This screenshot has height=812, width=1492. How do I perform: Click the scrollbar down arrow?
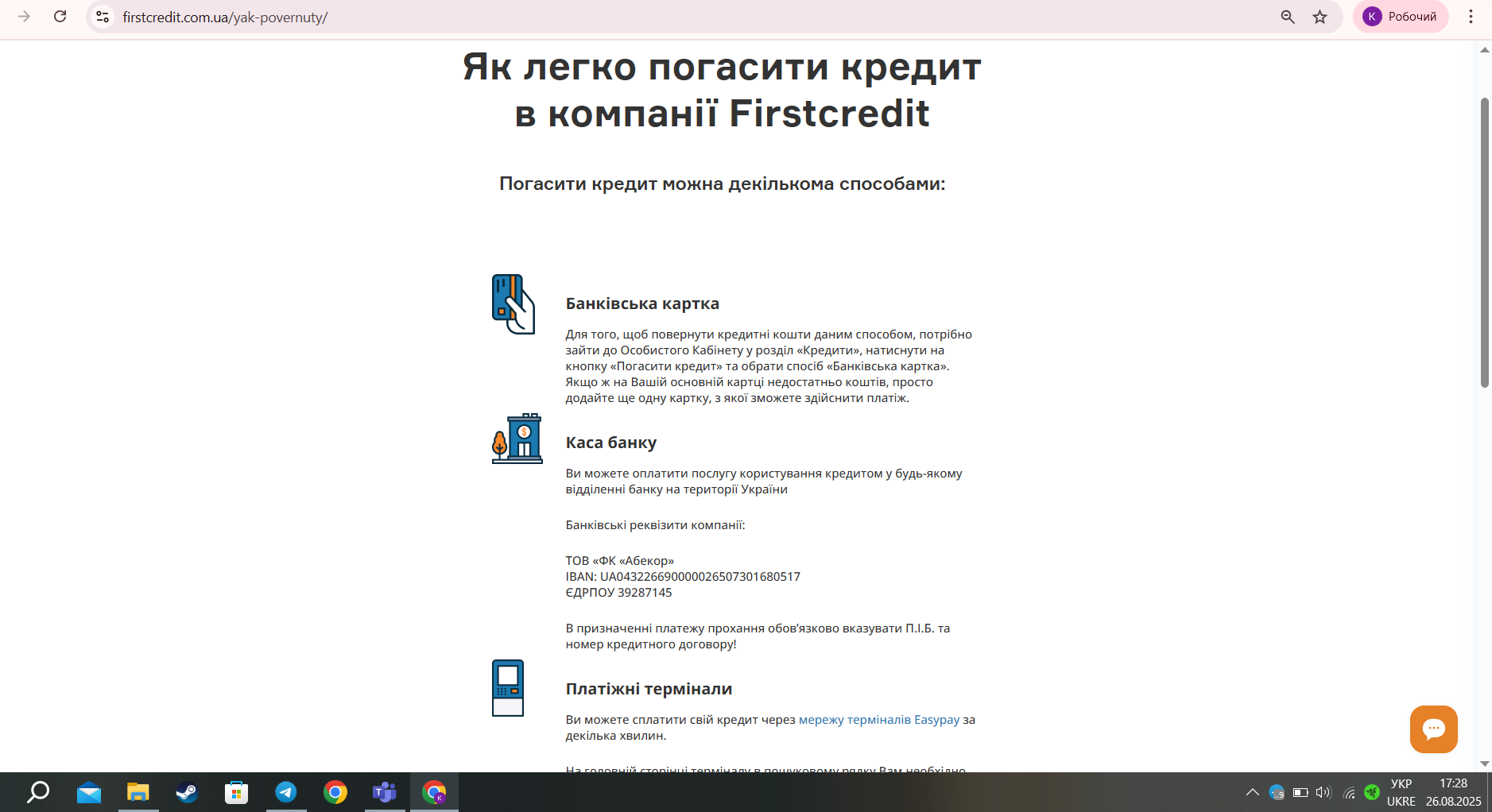point(1484,764)
